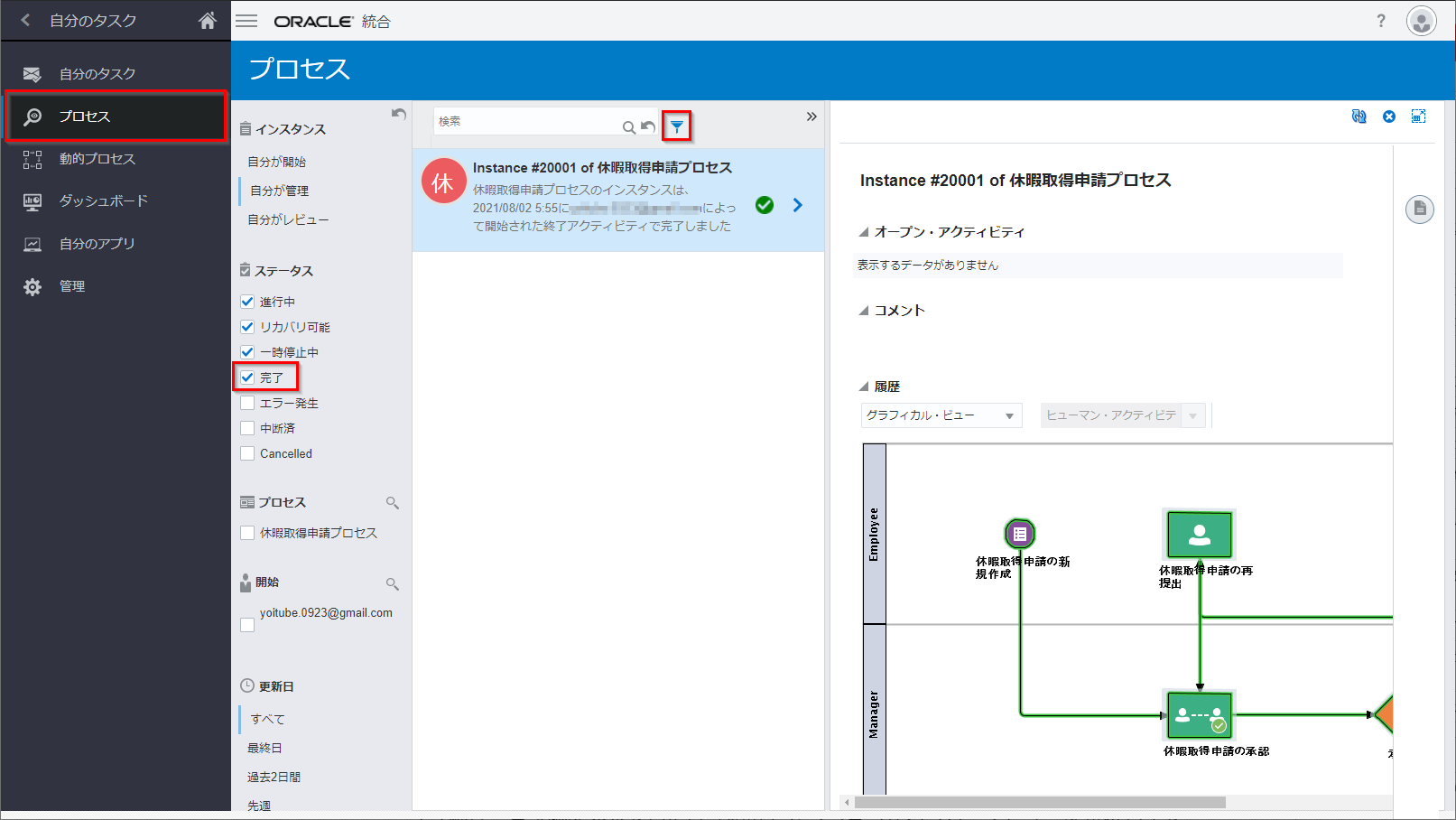Click the home icon in sidebar header
1456x820 pixels.
[208, 21]
